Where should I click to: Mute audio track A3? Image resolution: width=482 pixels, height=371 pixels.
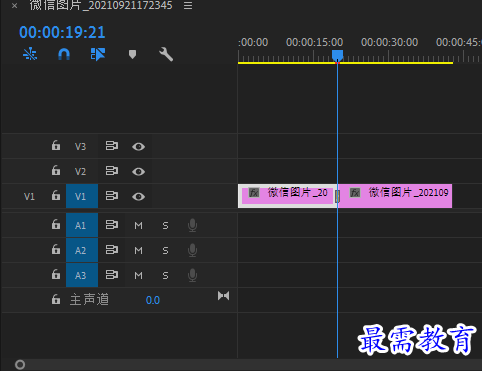point(138,276)
